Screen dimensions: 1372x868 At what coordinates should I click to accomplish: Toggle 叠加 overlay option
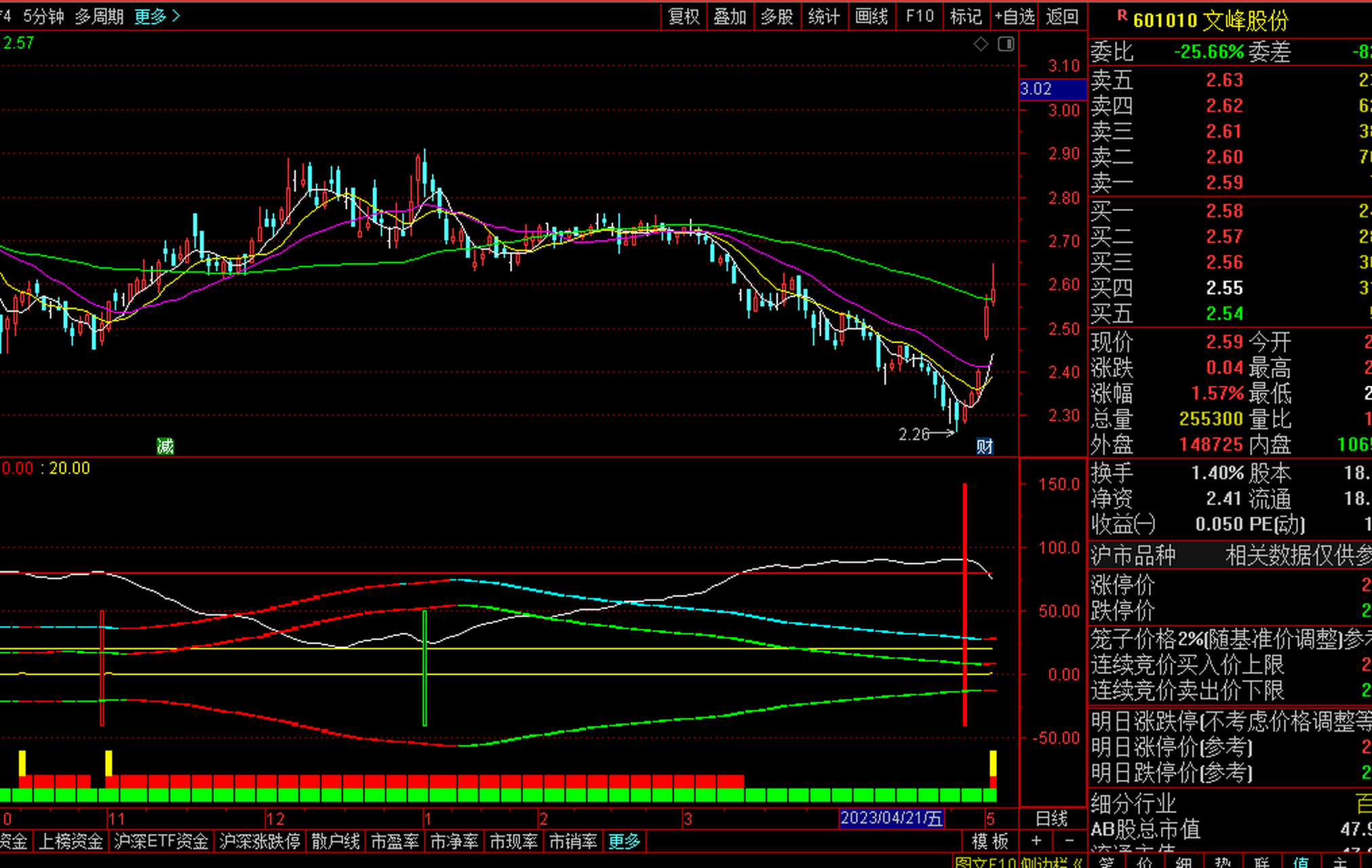click(x=730, y=16)
